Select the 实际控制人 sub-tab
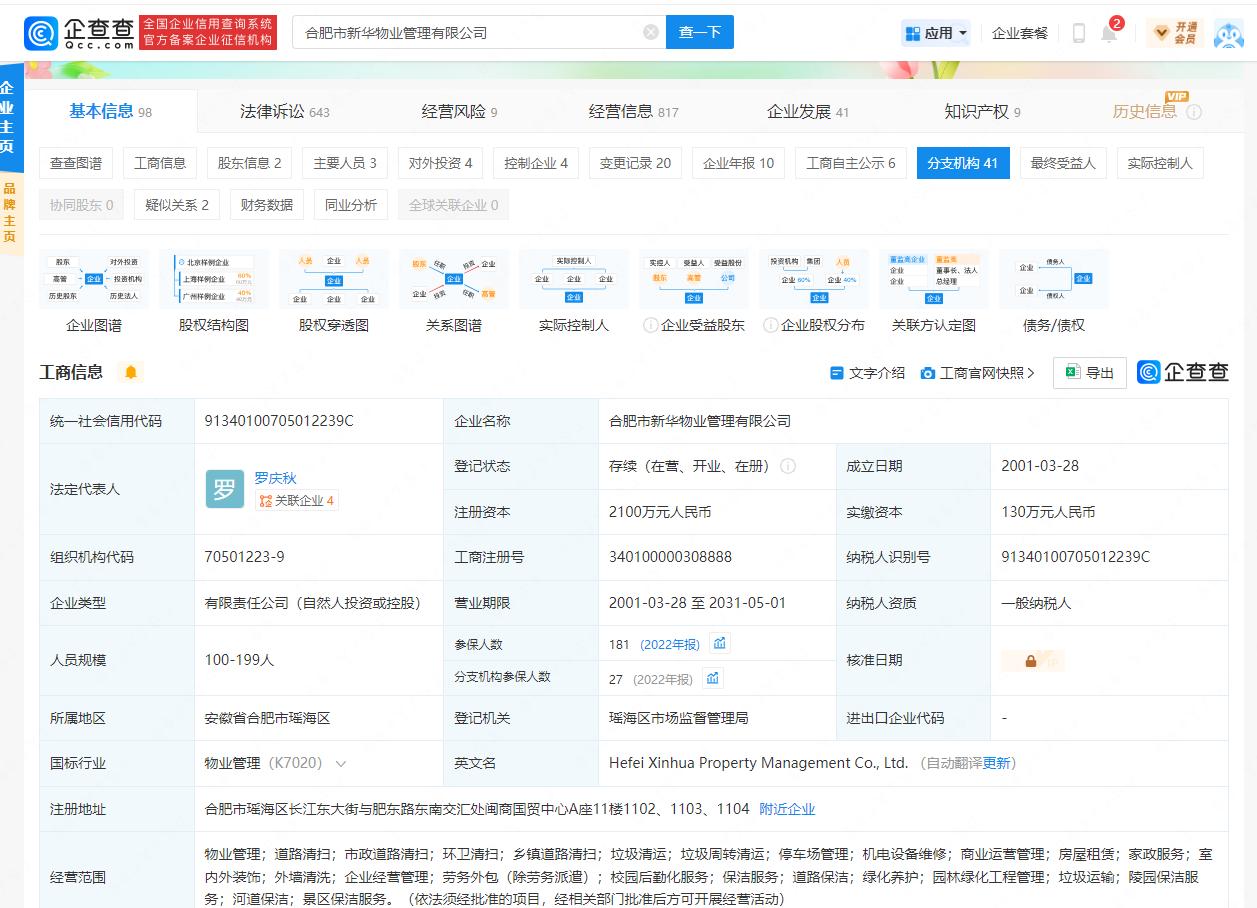This screenshot has height=908, width=1257. click(1160, 163)
